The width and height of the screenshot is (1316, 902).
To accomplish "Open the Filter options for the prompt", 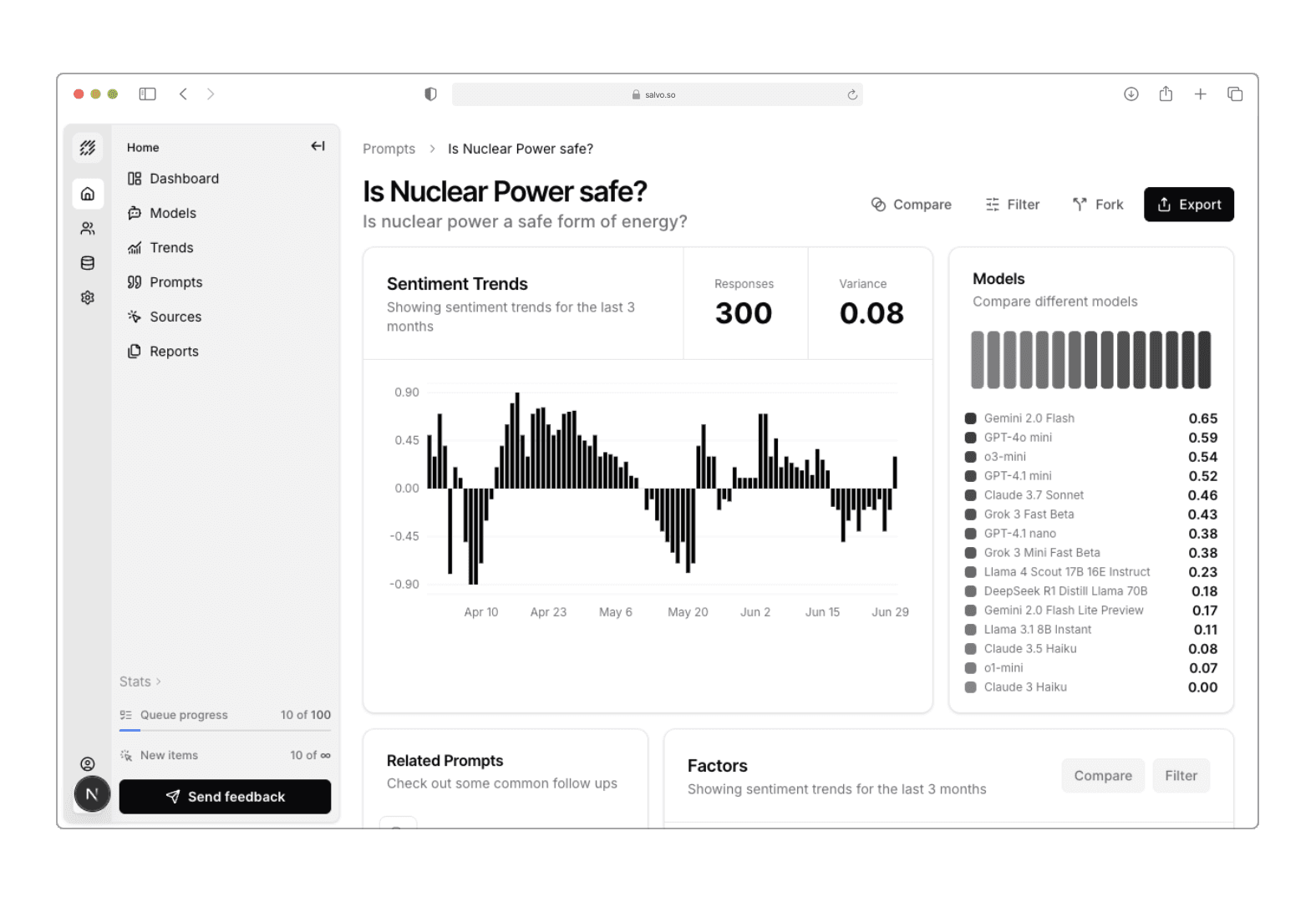I will click(x=1013, y=205).
